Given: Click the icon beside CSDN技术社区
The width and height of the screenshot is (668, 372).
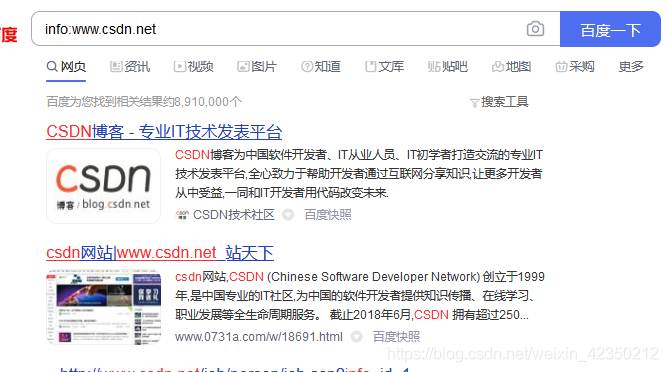Looking at the screenshot, I should click(182, 215).
